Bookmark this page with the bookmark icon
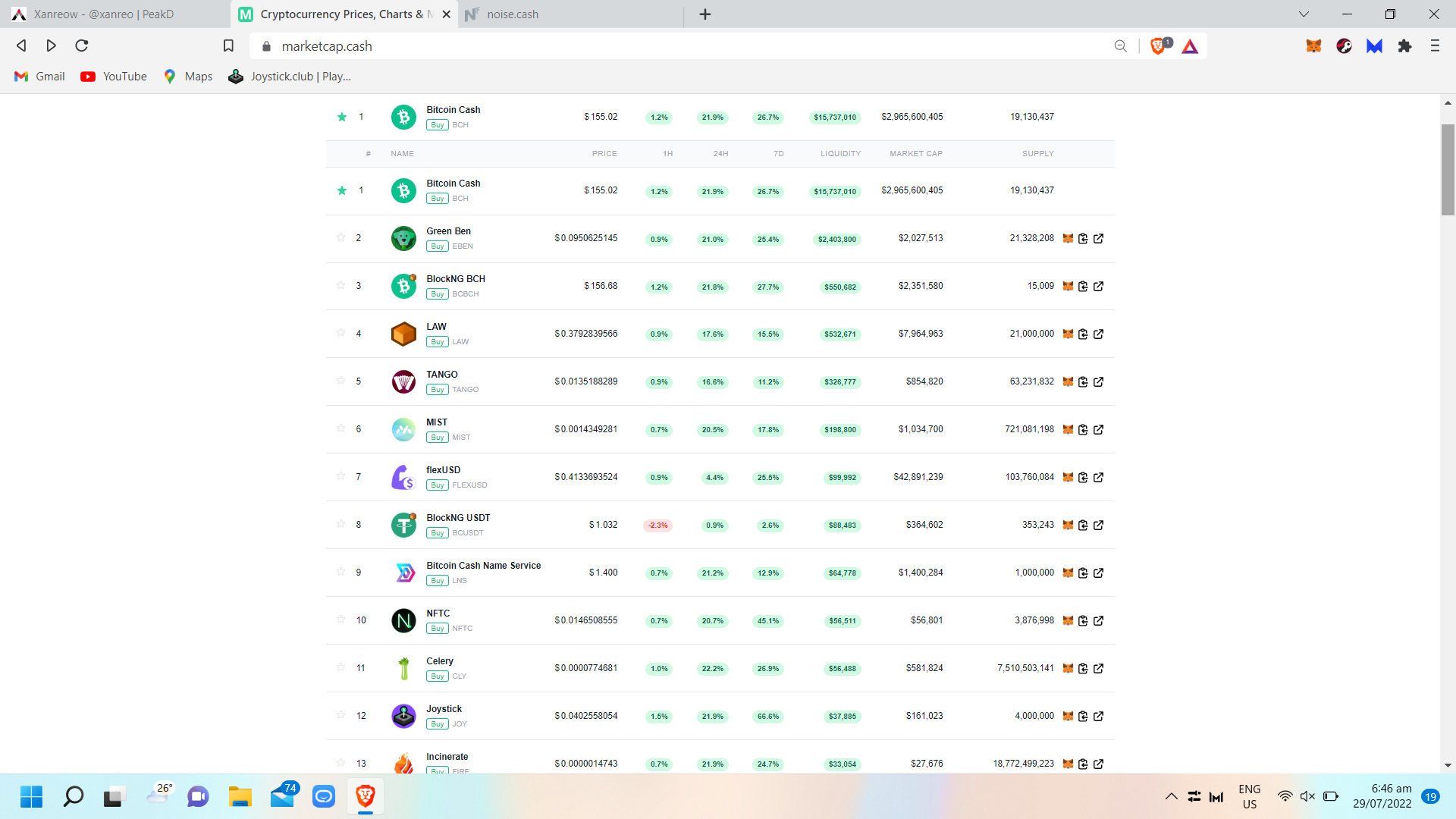 pyautogui.click(x=228, y=46)
